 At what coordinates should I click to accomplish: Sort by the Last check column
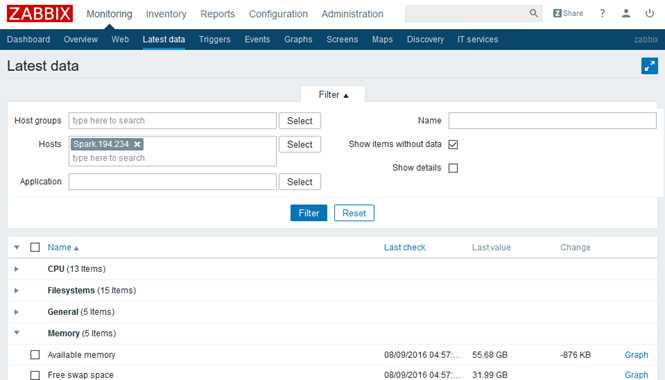(x=405, y=247)
